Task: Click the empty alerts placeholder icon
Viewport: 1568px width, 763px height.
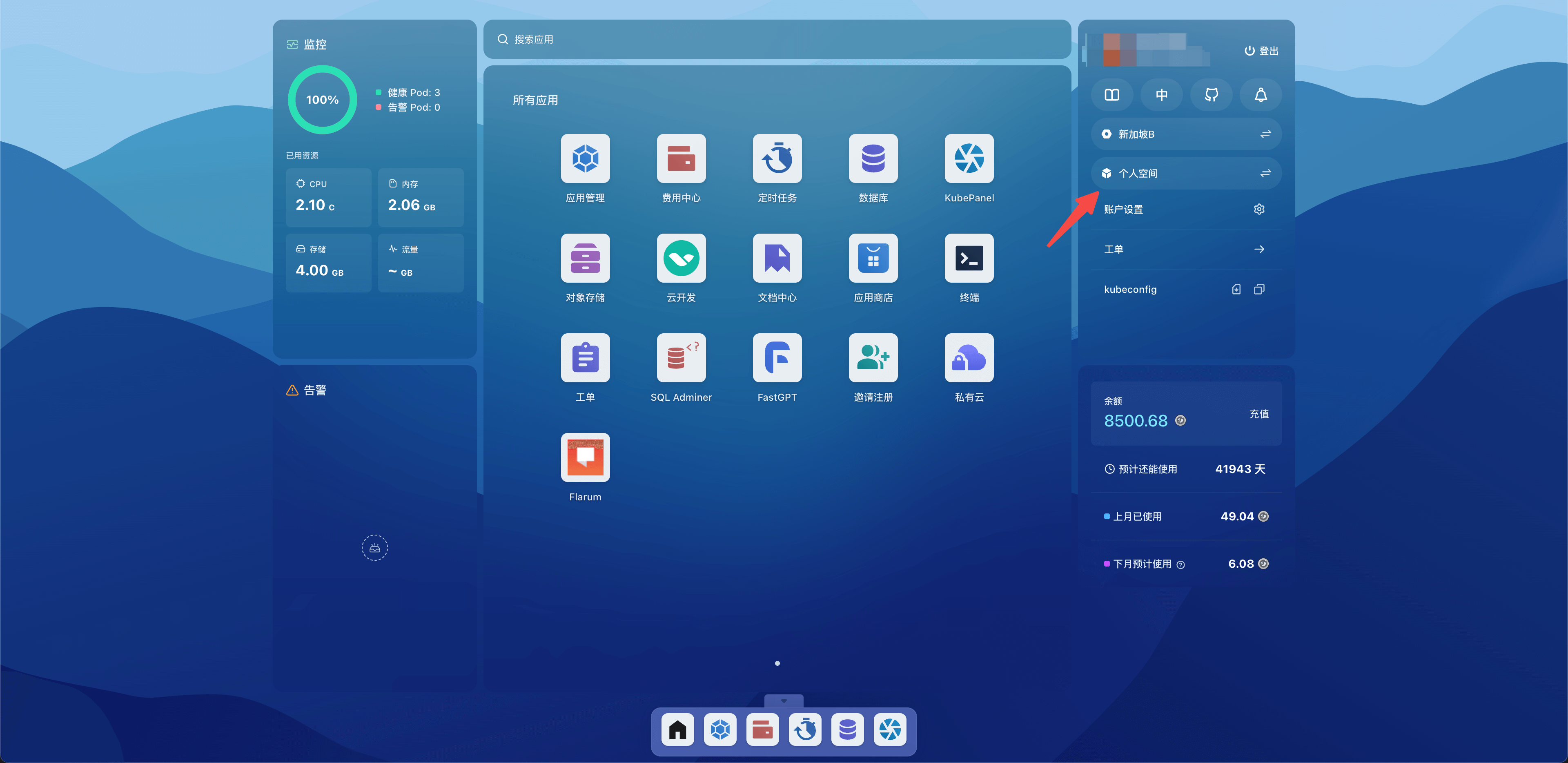Action: [375, 548]
